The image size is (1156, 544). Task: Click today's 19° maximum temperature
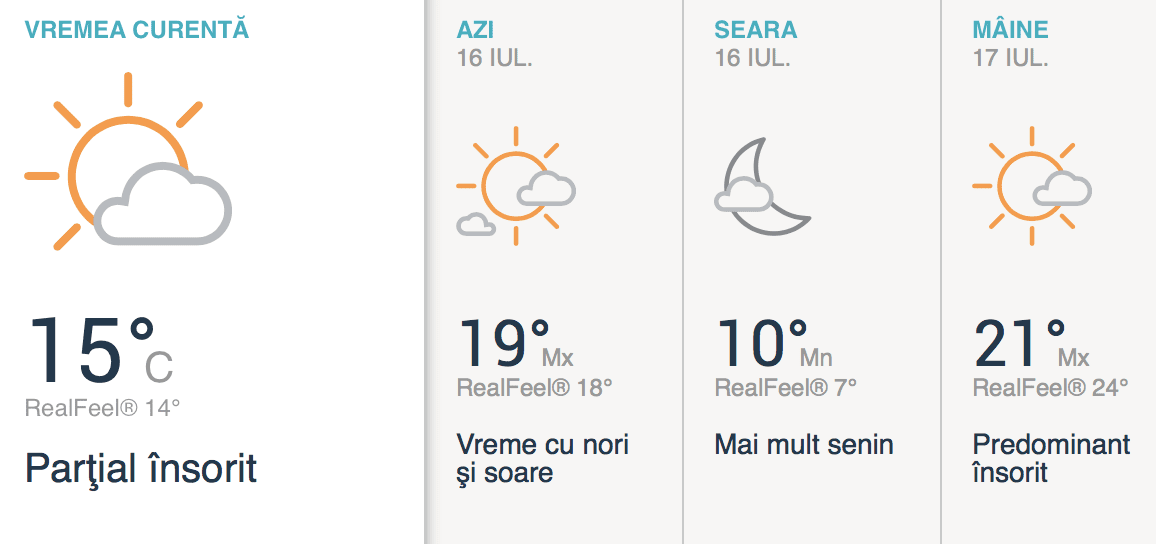coord(505,343)
